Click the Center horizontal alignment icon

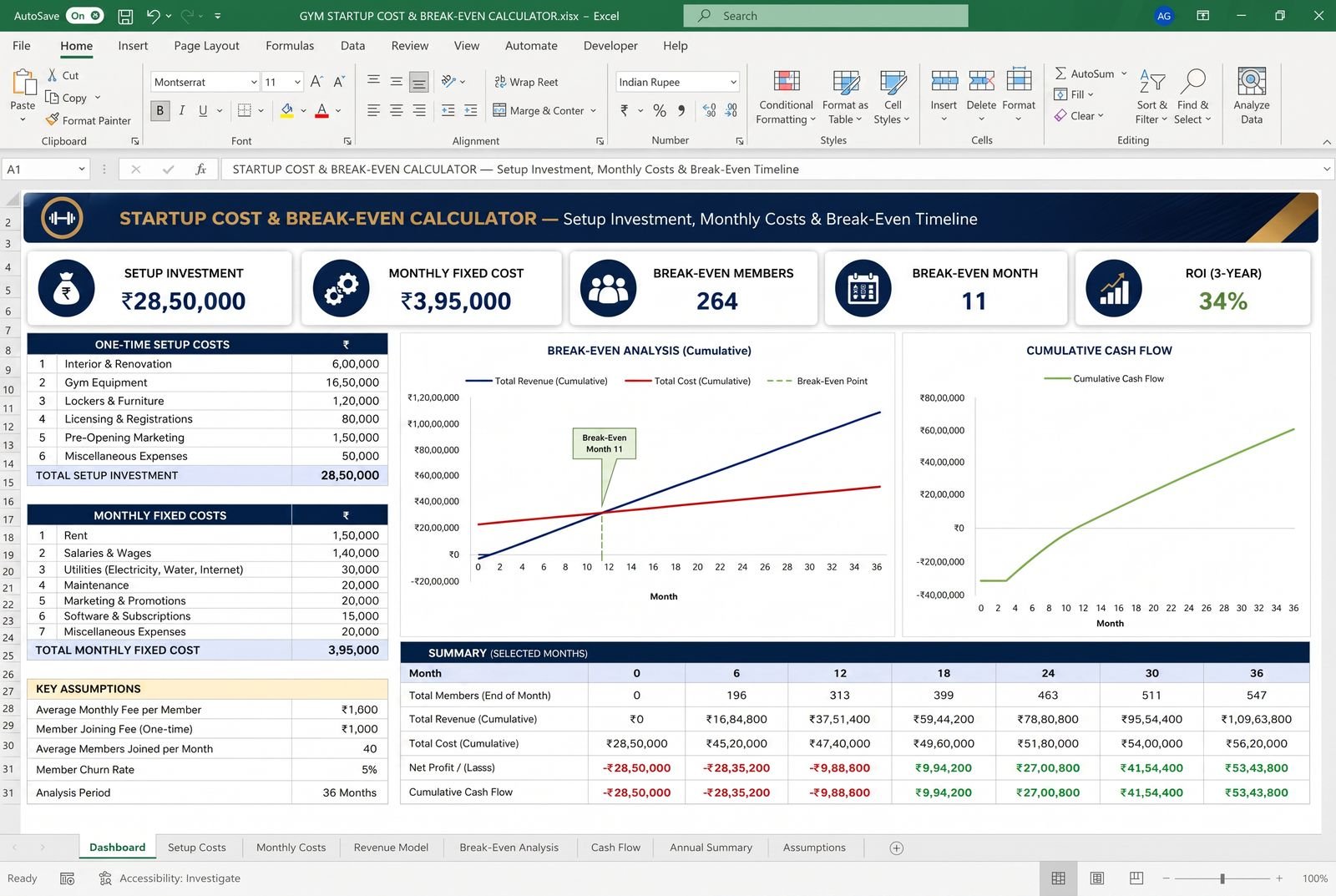coord(397,110)
